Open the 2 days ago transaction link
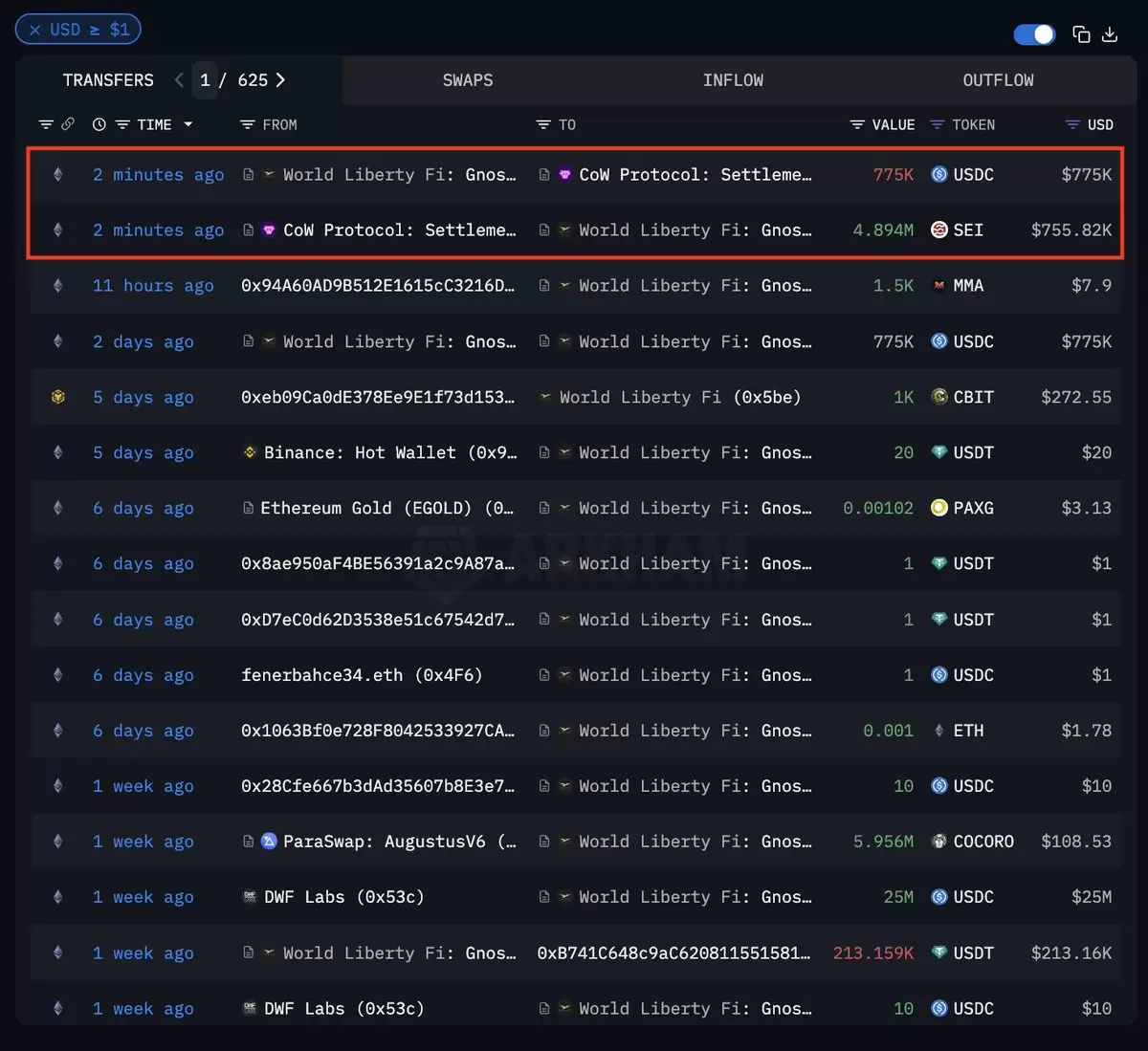The image size is (1148, 1051). [x=143, y=341]
